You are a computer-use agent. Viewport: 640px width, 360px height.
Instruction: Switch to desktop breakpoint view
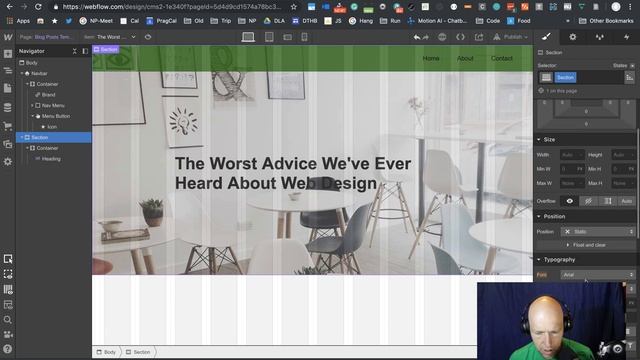(248, 37)
